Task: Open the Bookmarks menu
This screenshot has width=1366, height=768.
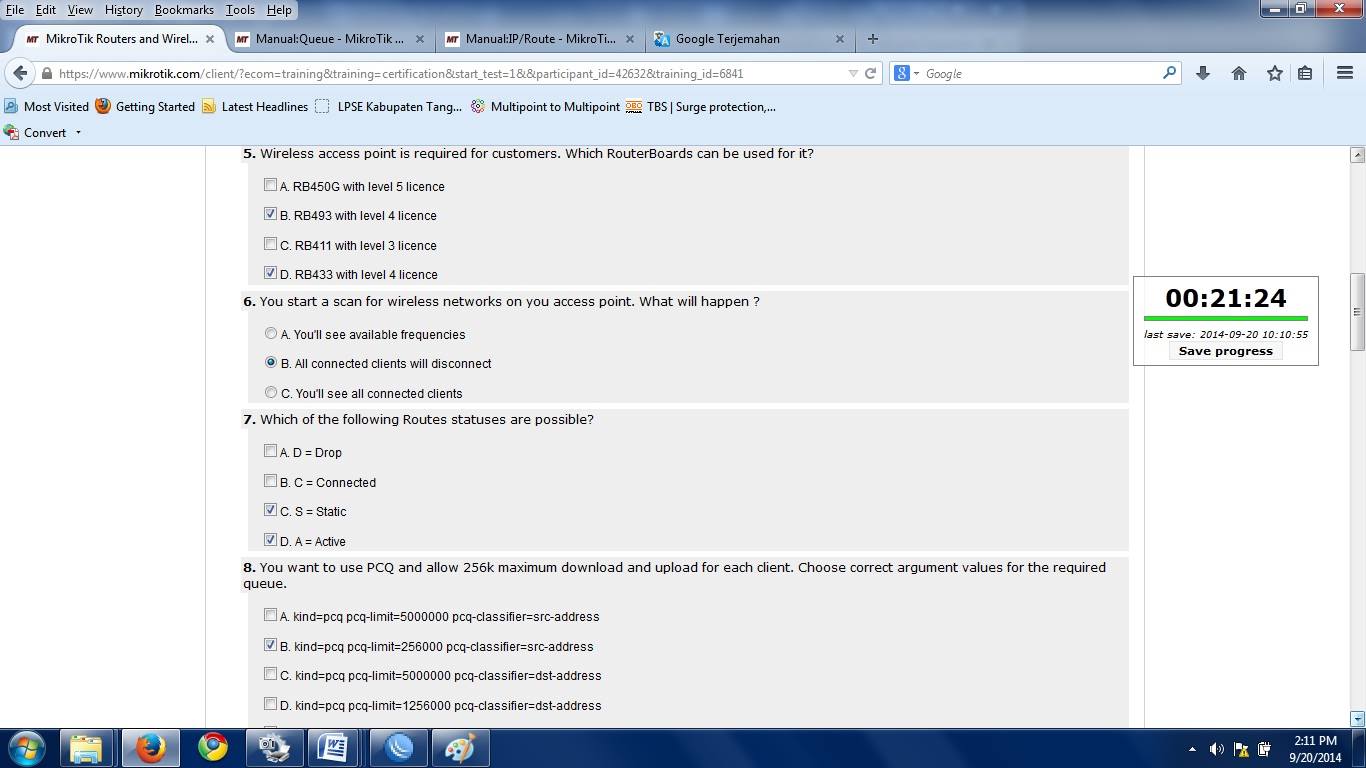Action: click(185, 9)
